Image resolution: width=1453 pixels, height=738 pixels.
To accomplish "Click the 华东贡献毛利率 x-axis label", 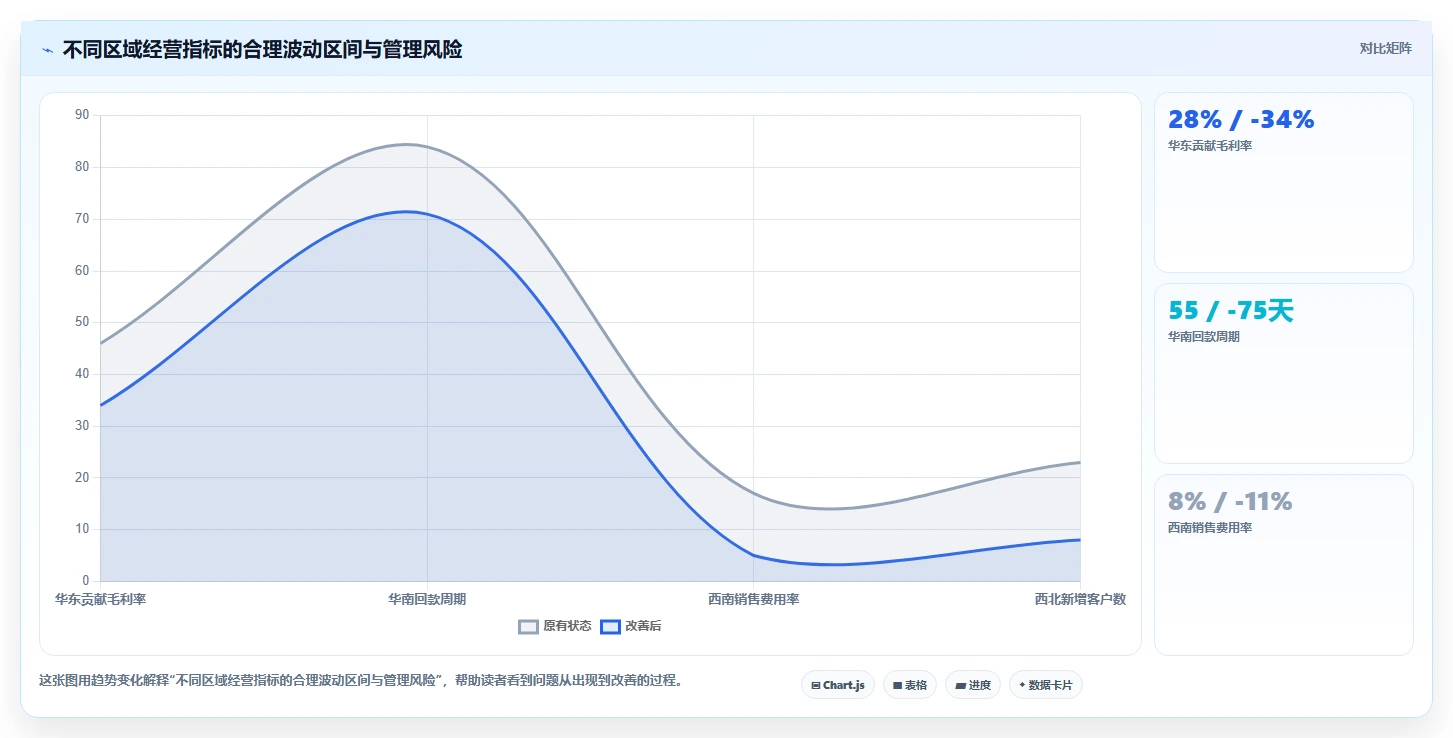I will coord(100,599).
